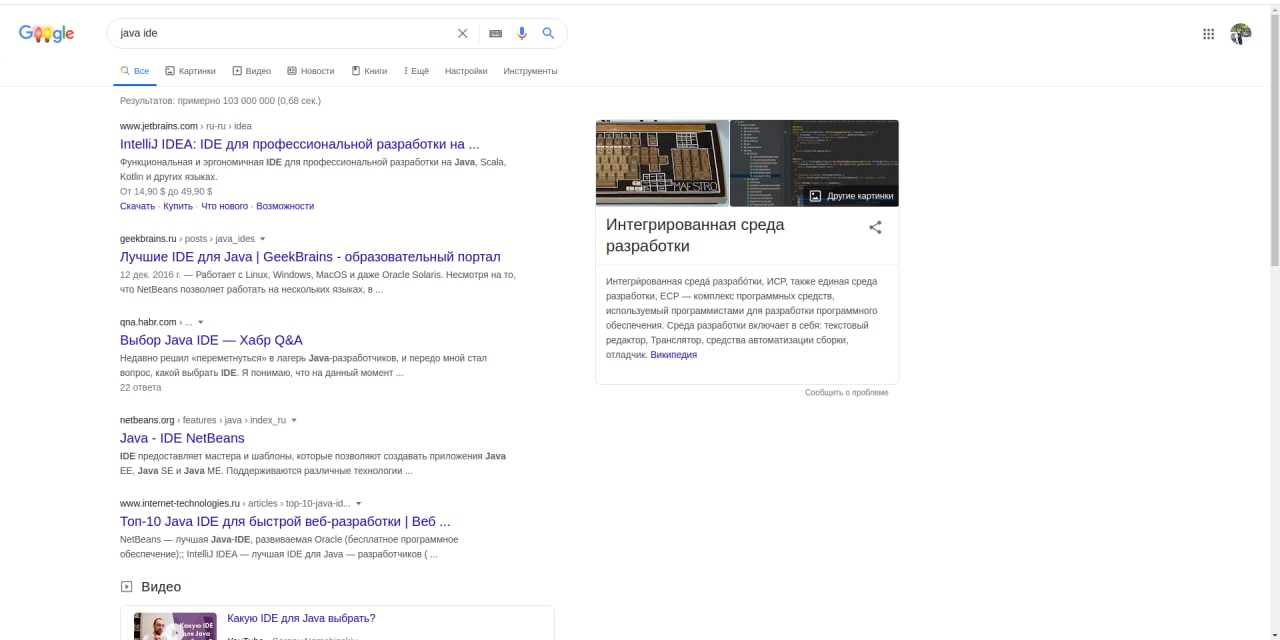
Task: Open the on-screen keyboard icon
Action: (x=495, y=33)
